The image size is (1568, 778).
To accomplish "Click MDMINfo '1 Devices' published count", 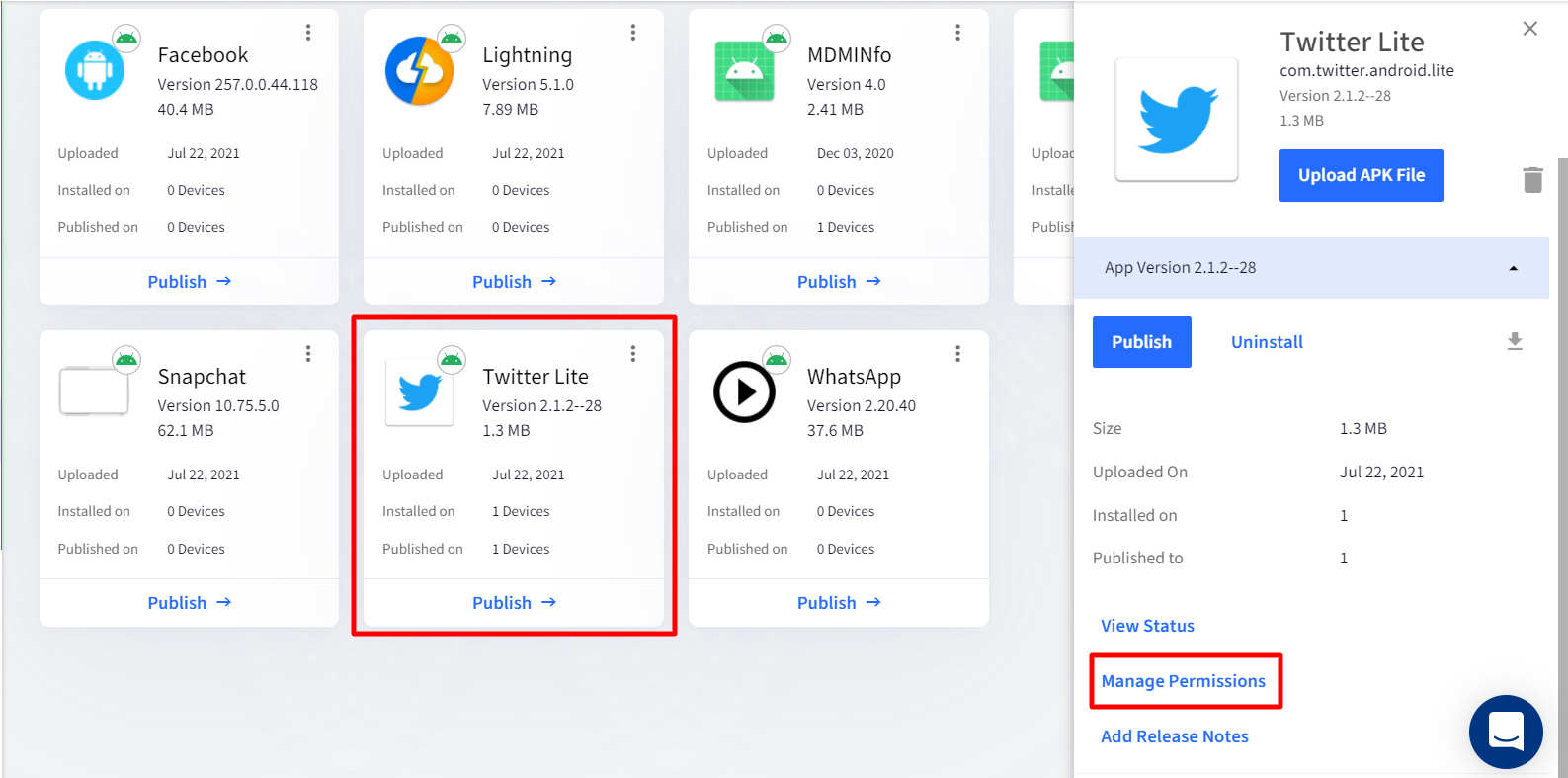I will (x=845, y=227).
